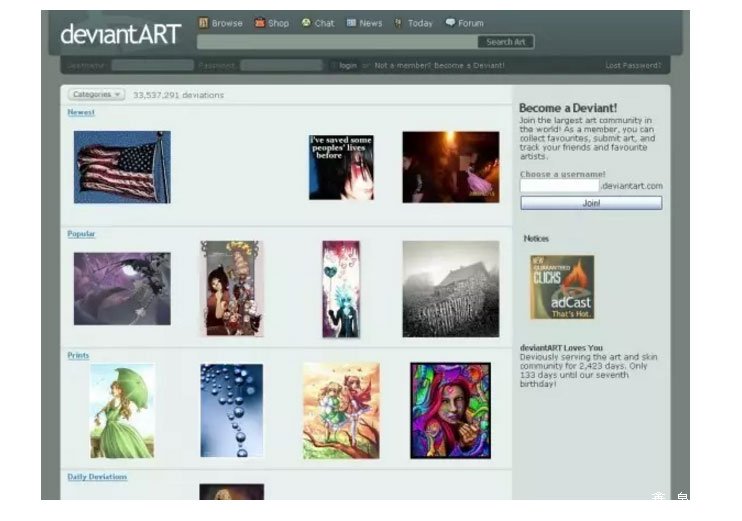Open the News navigation icon

(352, 23)
